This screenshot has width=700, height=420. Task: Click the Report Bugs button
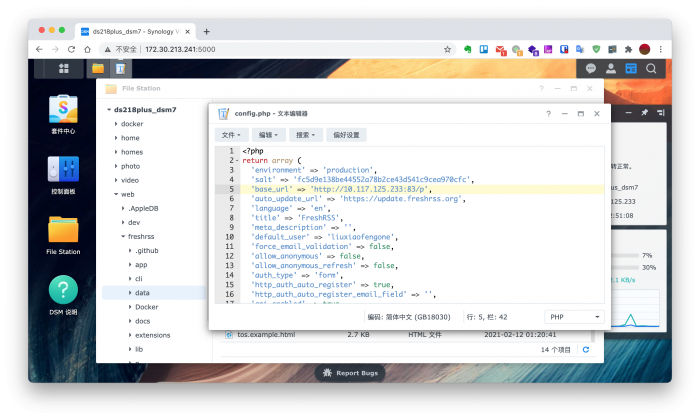350,372
